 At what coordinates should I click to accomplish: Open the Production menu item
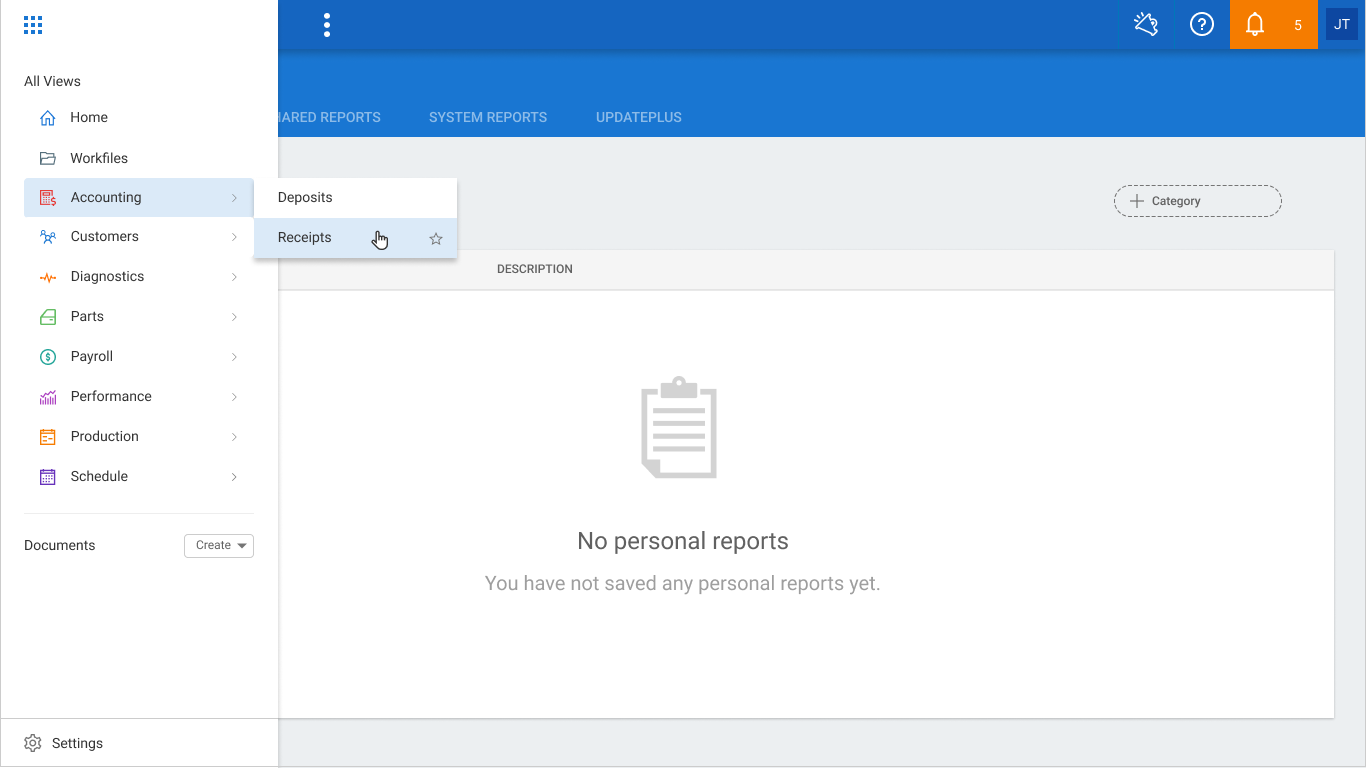point(139,437)
